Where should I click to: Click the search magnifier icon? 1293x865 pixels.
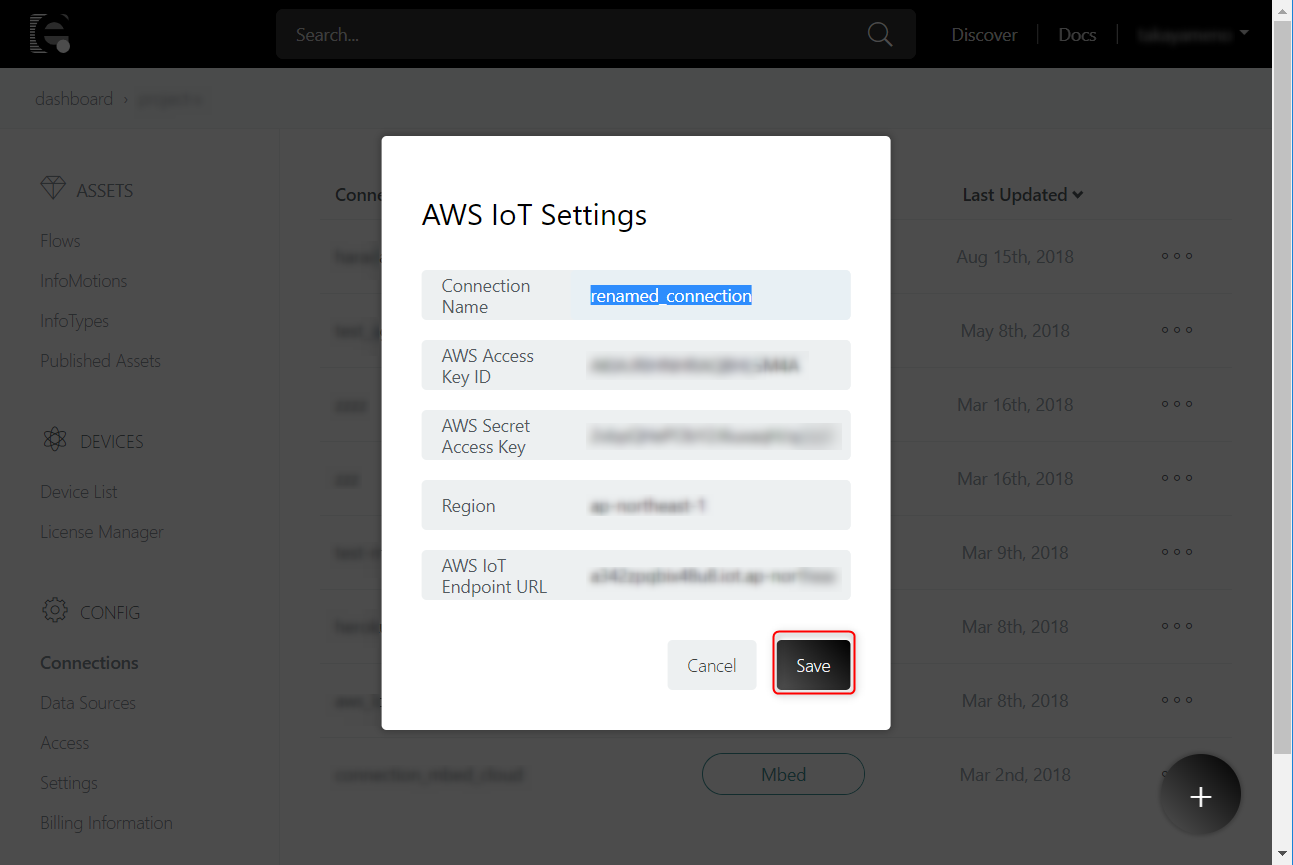(879, 34)
